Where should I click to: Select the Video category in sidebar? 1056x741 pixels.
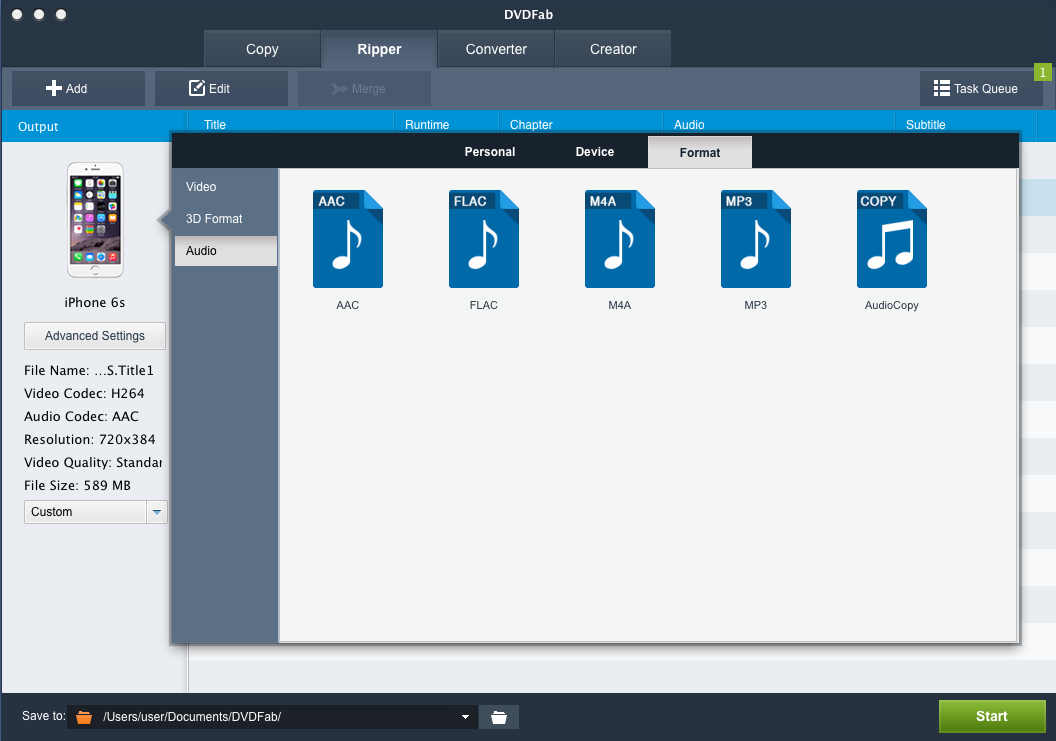(x=226, y=187)
